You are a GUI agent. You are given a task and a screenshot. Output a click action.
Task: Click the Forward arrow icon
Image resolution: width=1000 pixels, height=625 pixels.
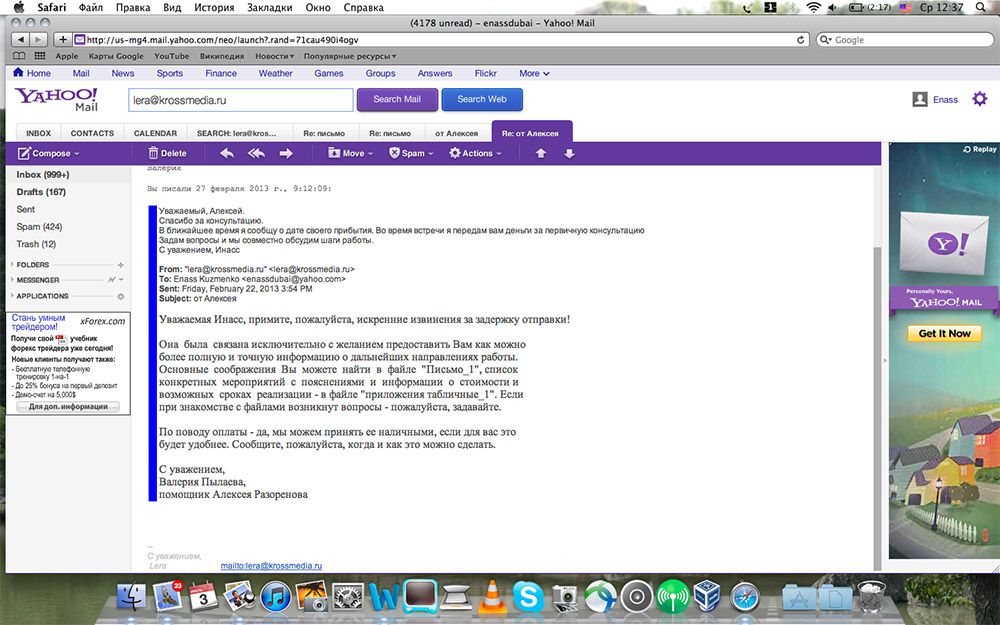pyautogui.click(x=286, y=153)
